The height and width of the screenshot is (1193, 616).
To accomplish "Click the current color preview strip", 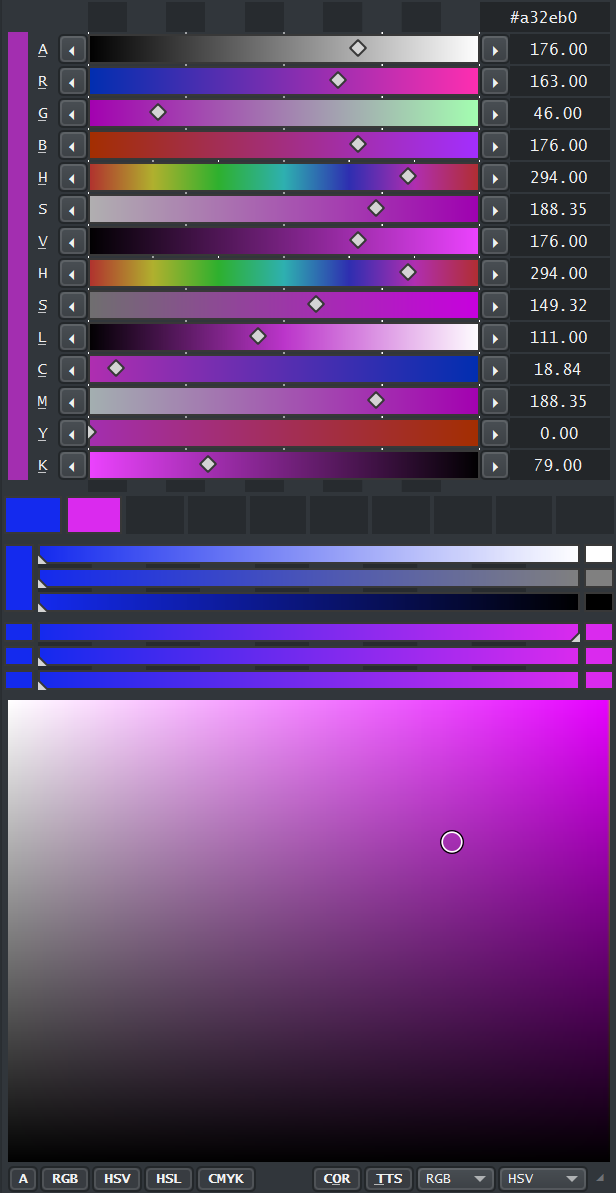I will [x=17, y=256].
